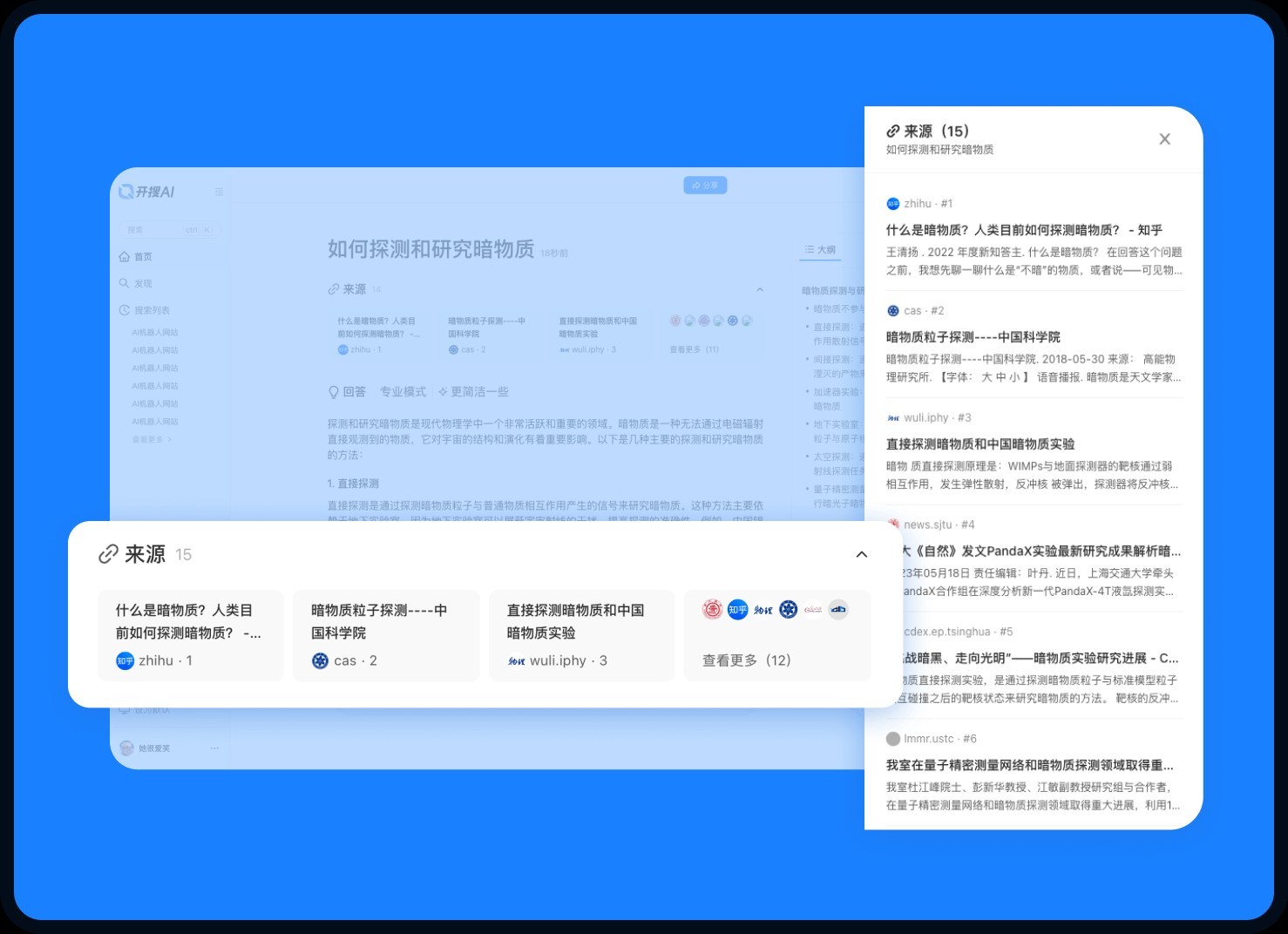The image size is (1288, 934).
Task: Click the heading 如何探测和研究暗物质 in background window
Action: [430, 249]
